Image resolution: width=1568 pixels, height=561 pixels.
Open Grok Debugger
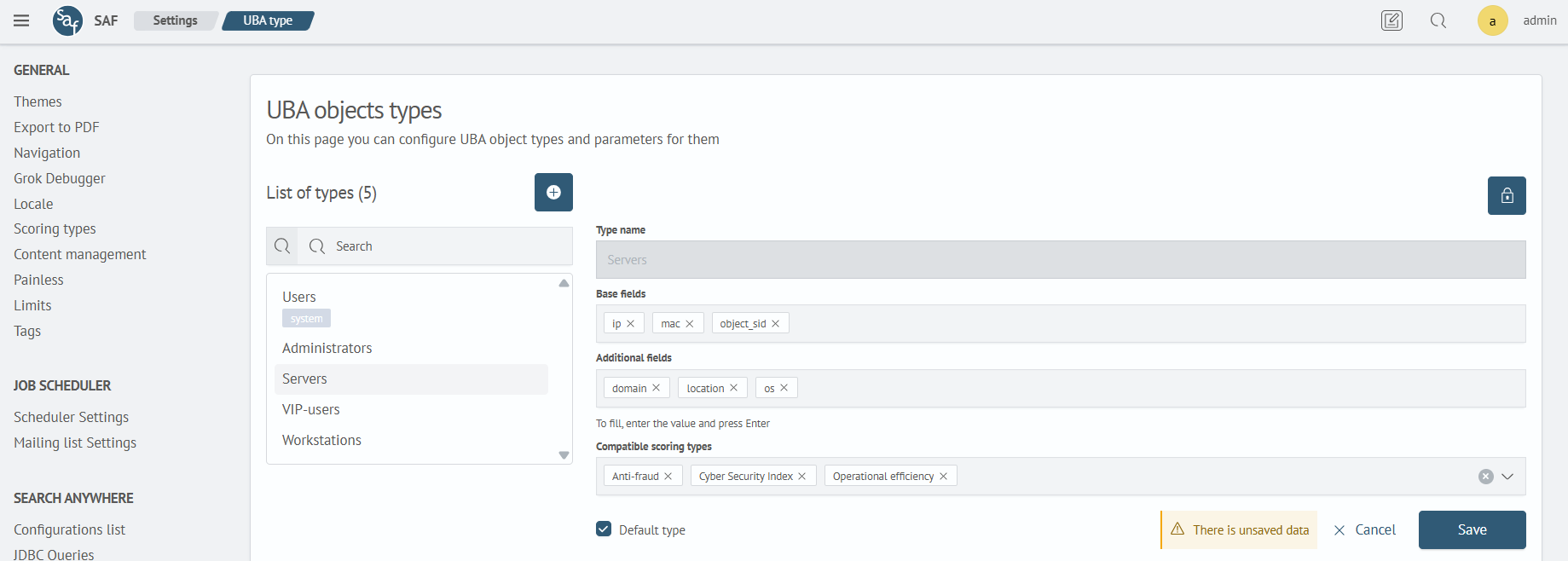click(60, 178)
